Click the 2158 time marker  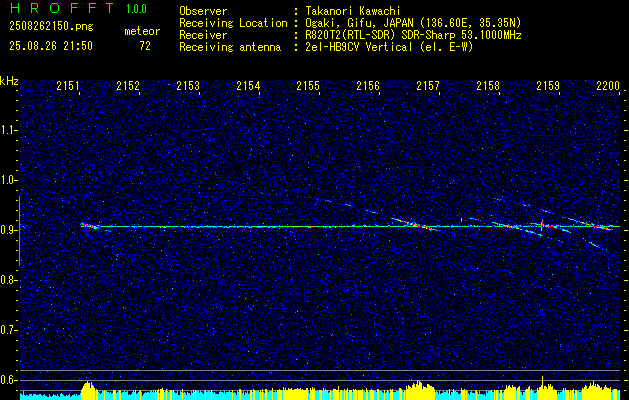tap(488, 86)
